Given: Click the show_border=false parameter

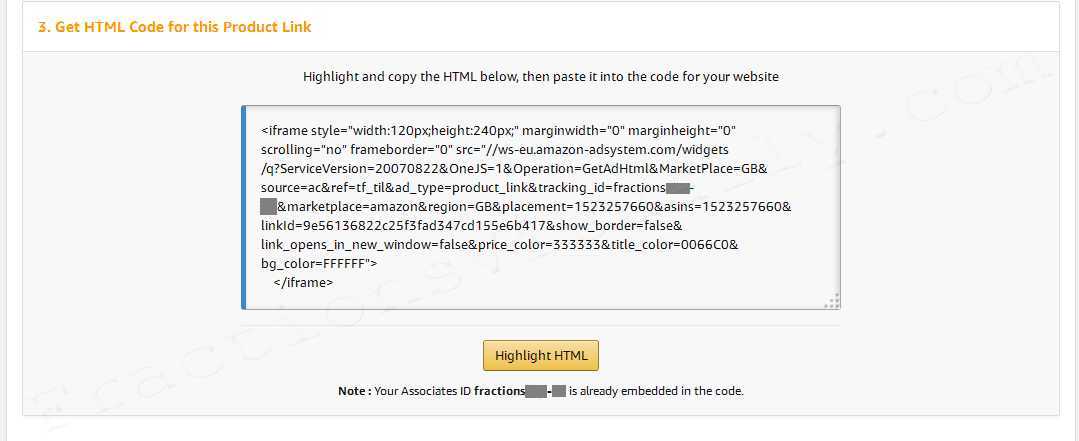Looking at the screenshot, I should pos(618,226).
